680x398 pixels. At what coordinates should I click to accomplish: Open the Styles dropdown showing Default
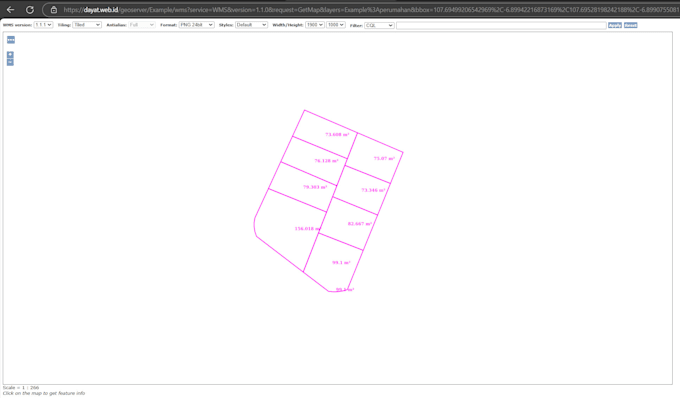tap(251, 25)
